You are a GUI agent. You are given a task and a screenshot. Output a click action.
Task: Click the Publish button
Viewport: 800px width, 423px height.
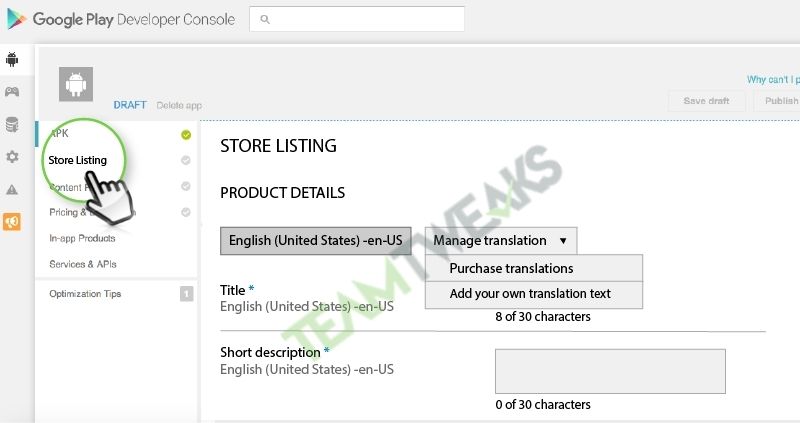tap(779, 101)
